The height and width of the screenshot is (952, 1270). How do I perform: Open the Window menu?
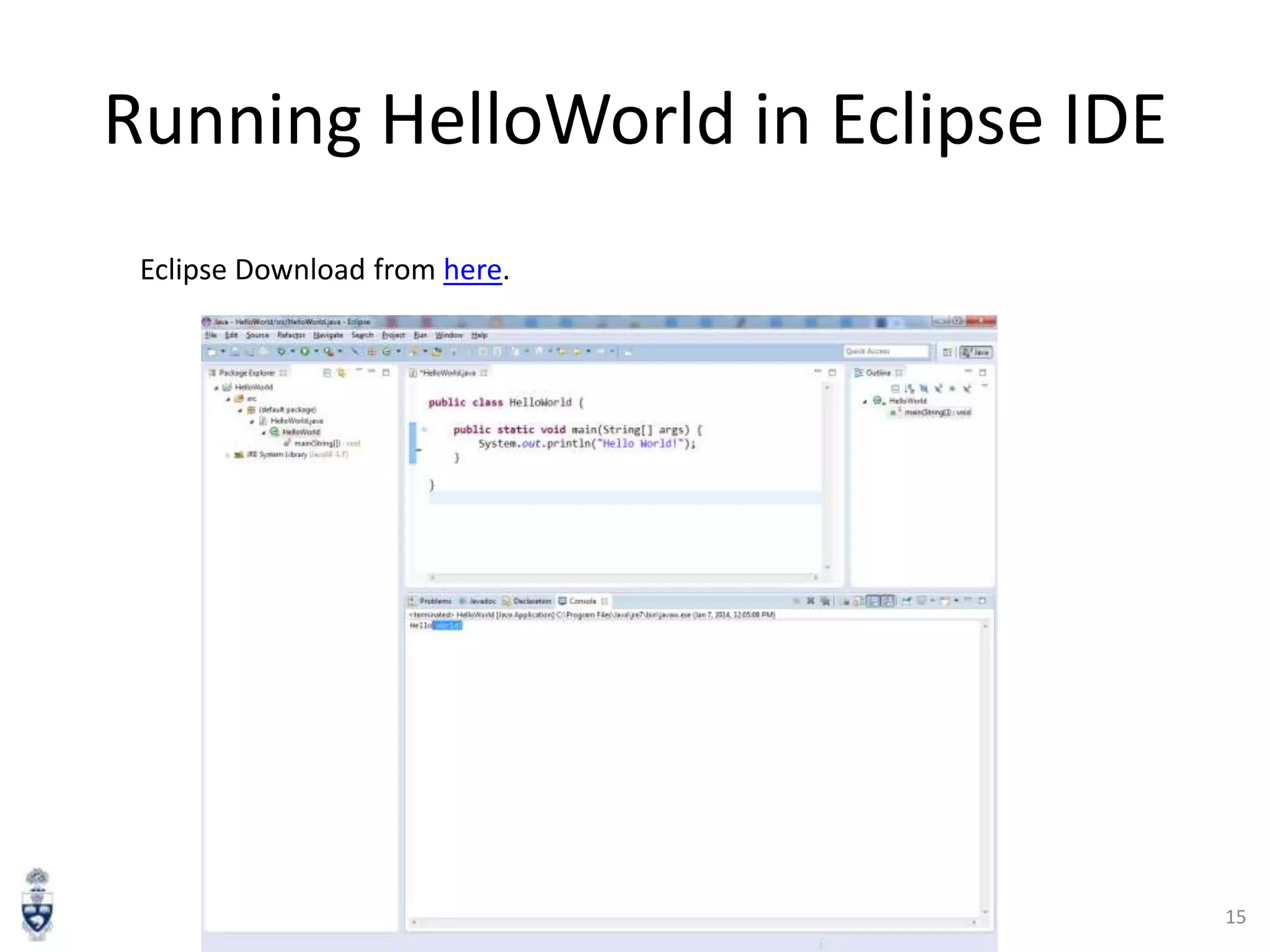tap(449, 335)
